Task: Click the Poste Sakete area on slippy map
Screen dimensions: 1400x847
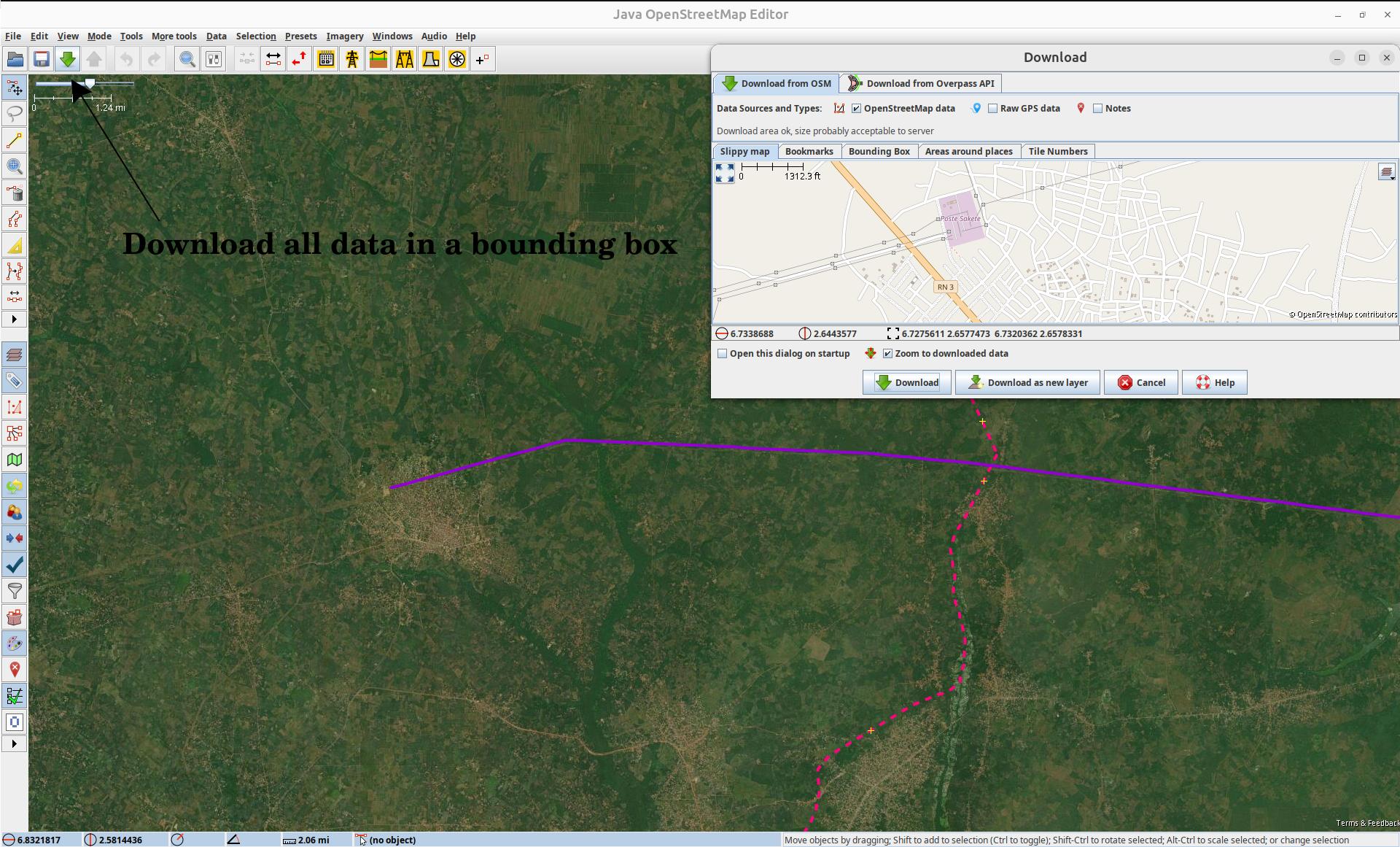Action: point(960,218)
